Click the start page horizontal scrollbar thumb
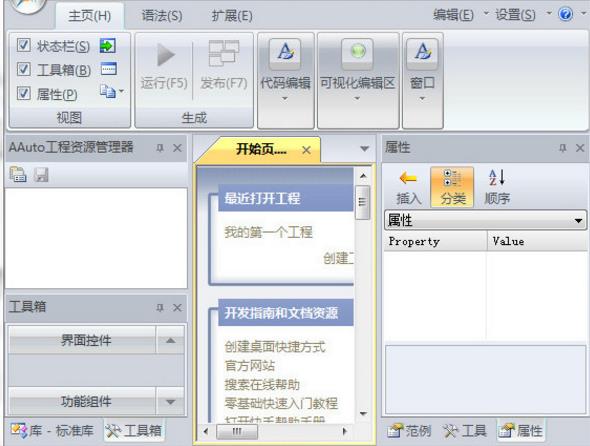This screenshot has height=446, width=590. click(x=237, y=431)
